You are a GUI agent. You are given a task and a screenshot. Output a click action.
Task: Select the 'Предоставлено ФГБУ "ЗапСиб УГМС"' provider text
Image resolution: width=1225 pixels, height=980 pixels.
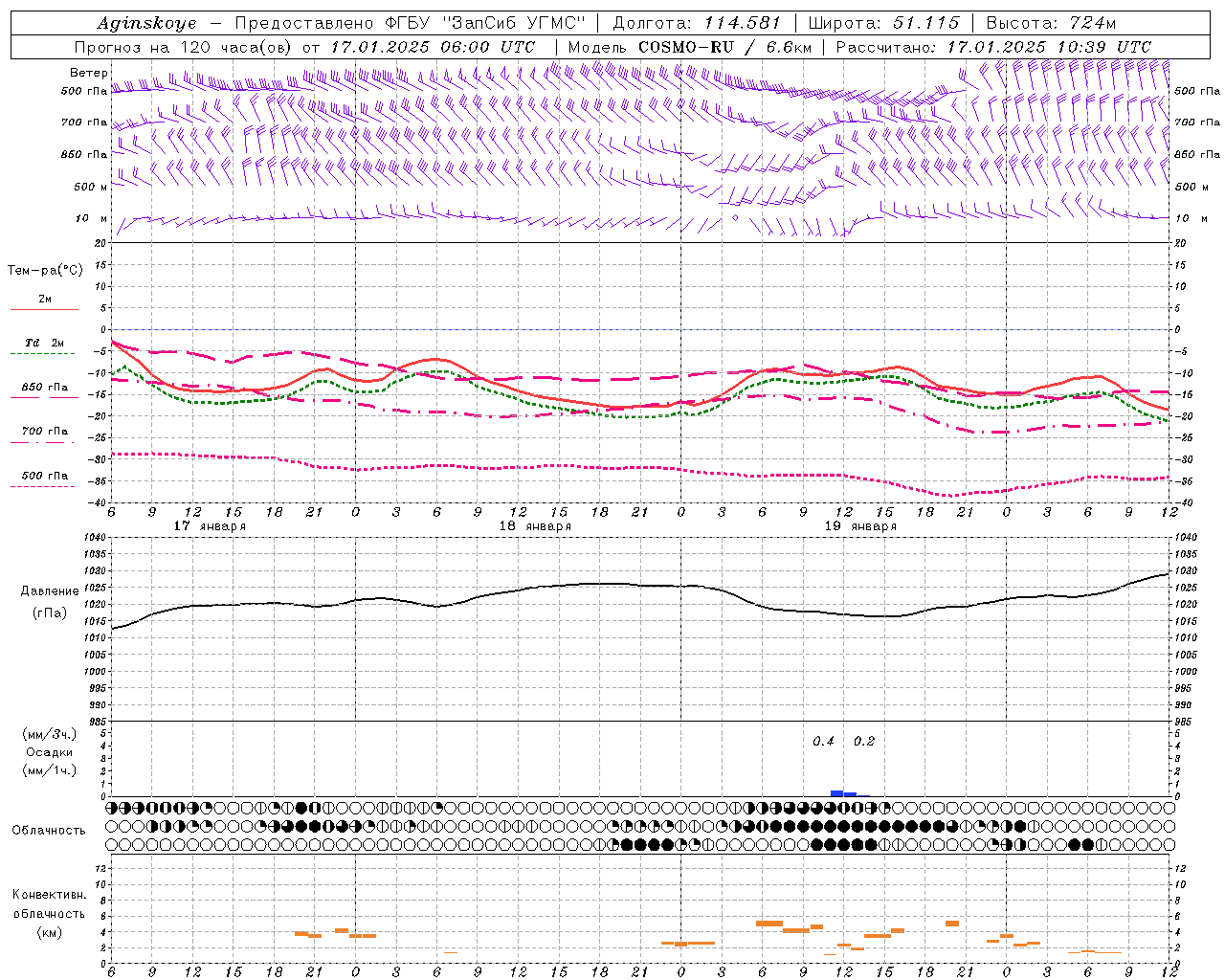tap(410, 23)
